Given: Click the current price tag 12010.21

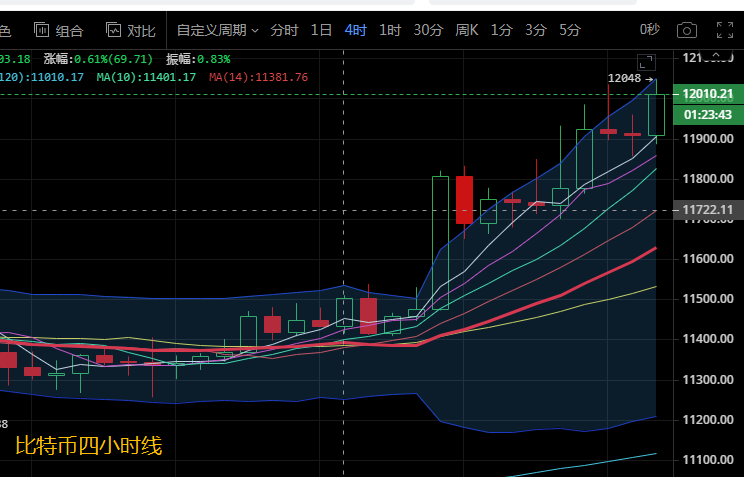Looking at the screenshot, I should [707, 94].
